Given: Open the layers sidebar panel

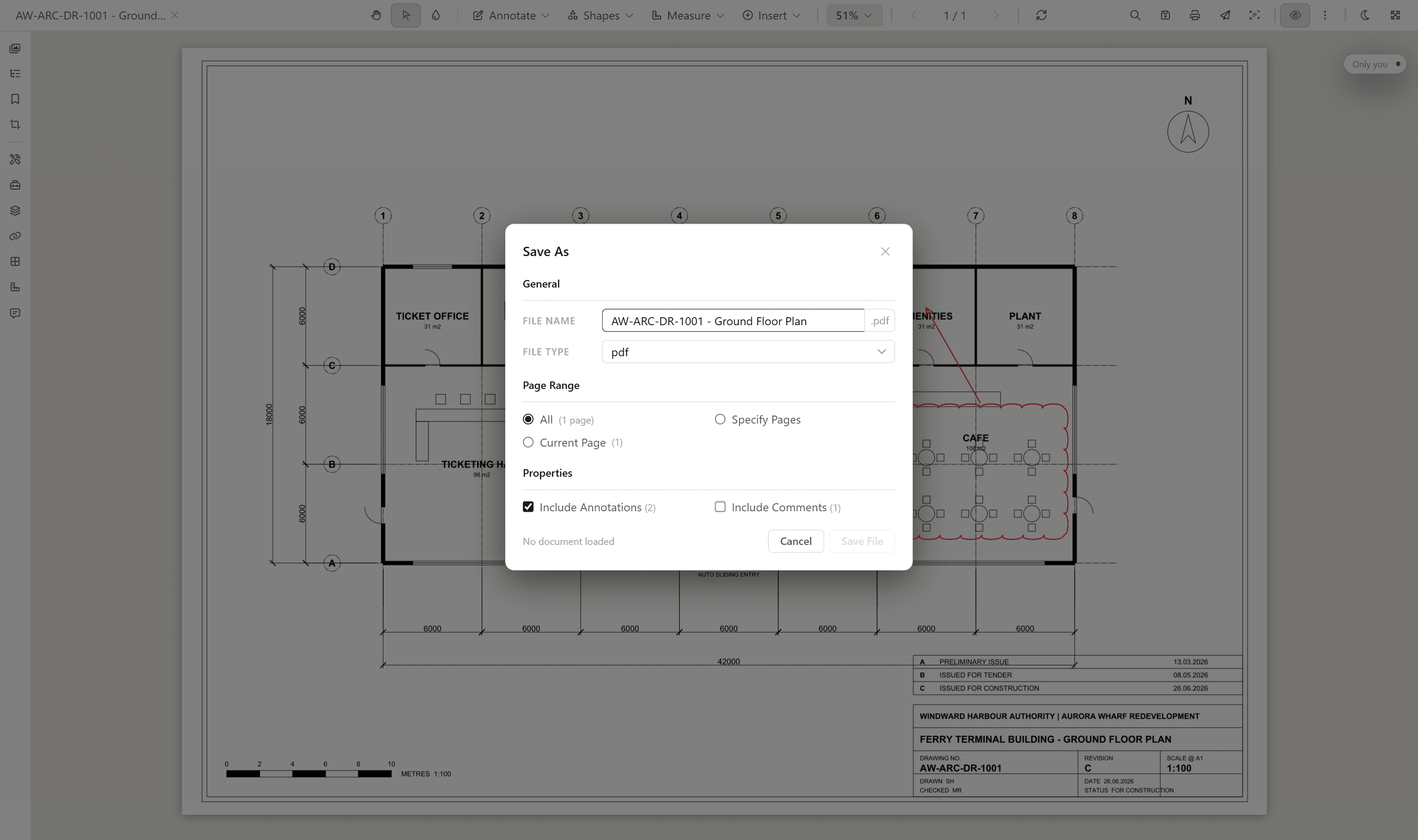Looking at the screenshot, I should click(x=15, y=210).
